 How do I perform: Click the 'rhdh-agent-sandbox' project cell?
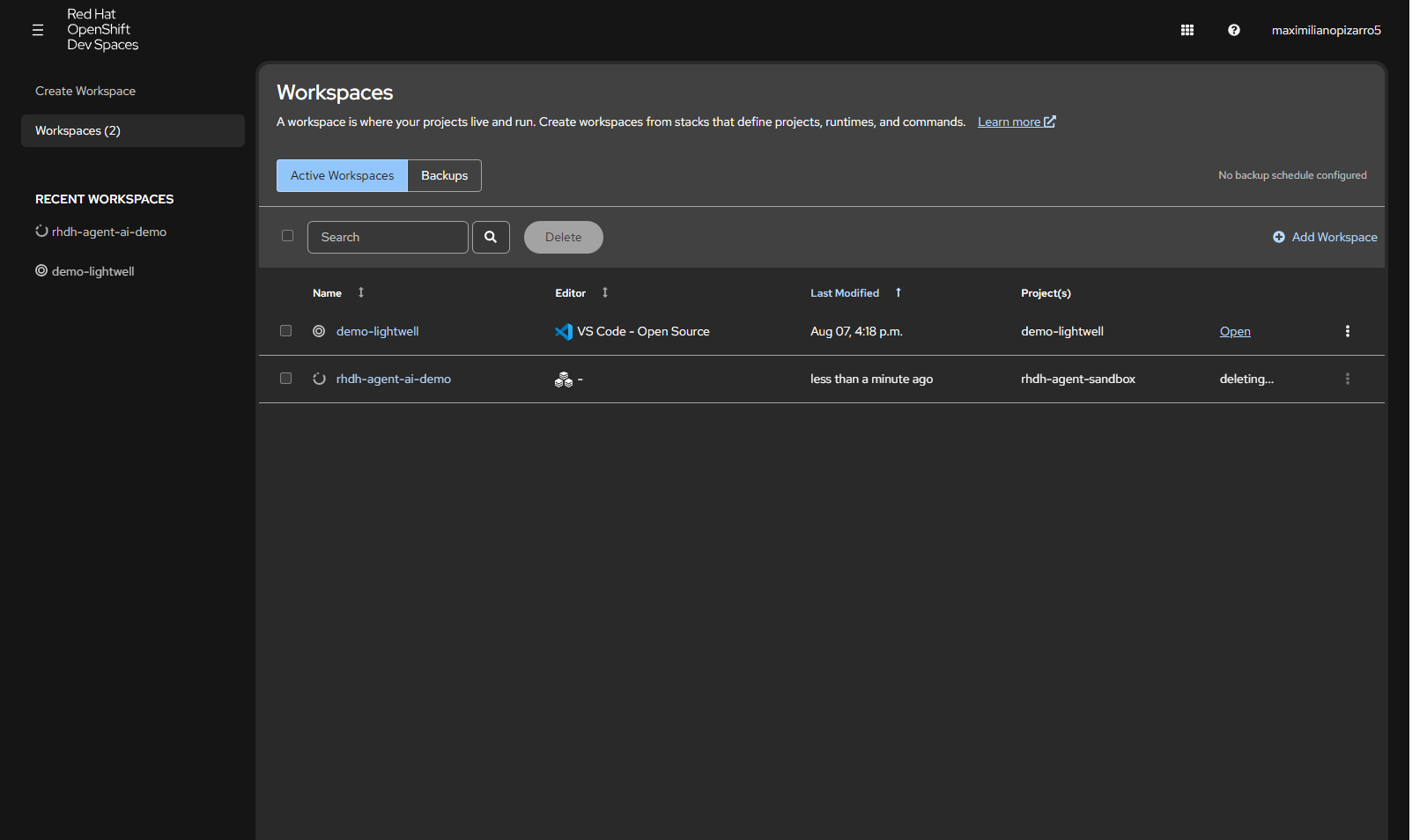pos(1078,379)
